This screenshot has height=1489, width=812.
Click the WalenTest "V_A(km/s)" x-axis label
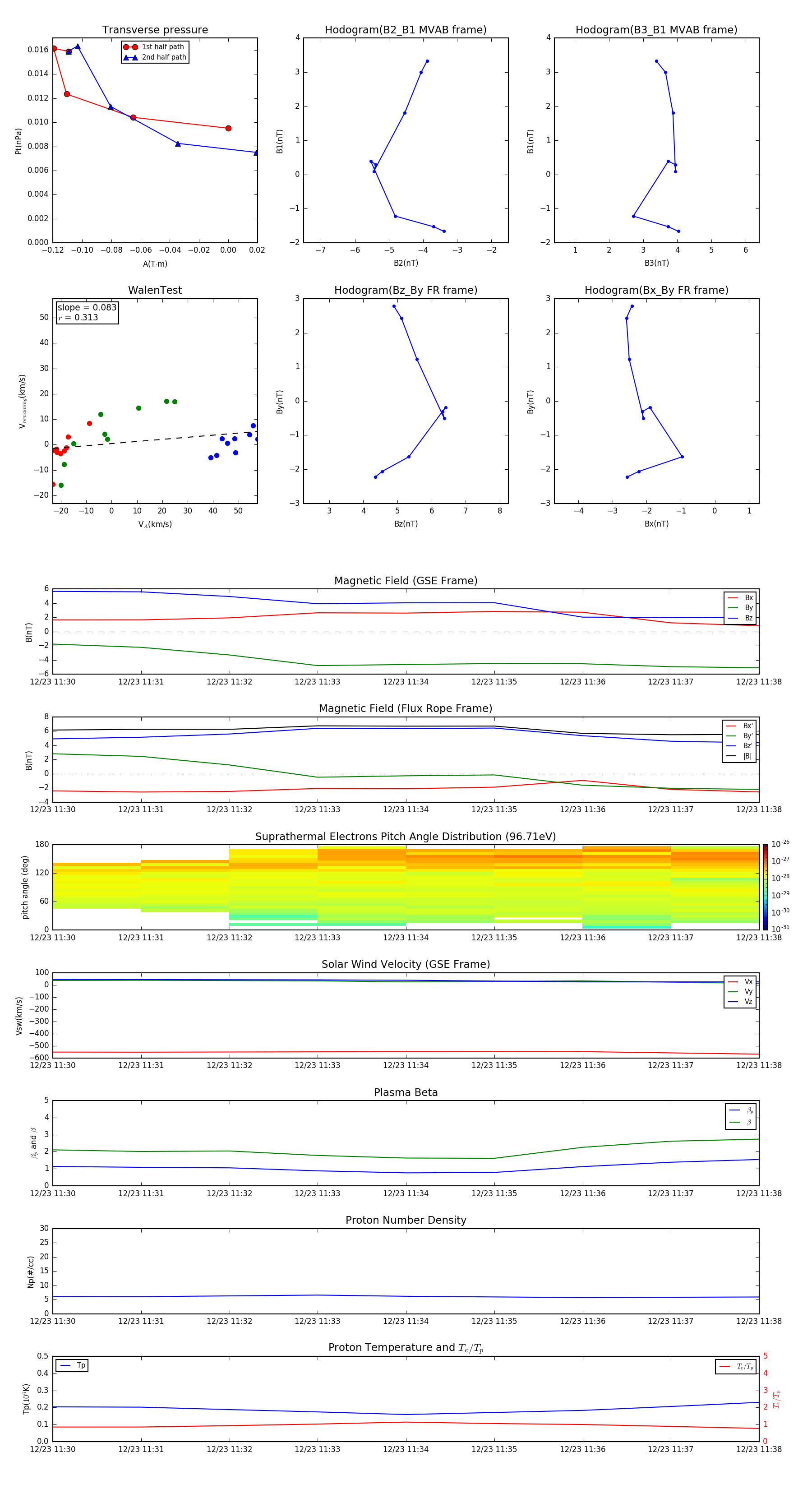point(155,524)
